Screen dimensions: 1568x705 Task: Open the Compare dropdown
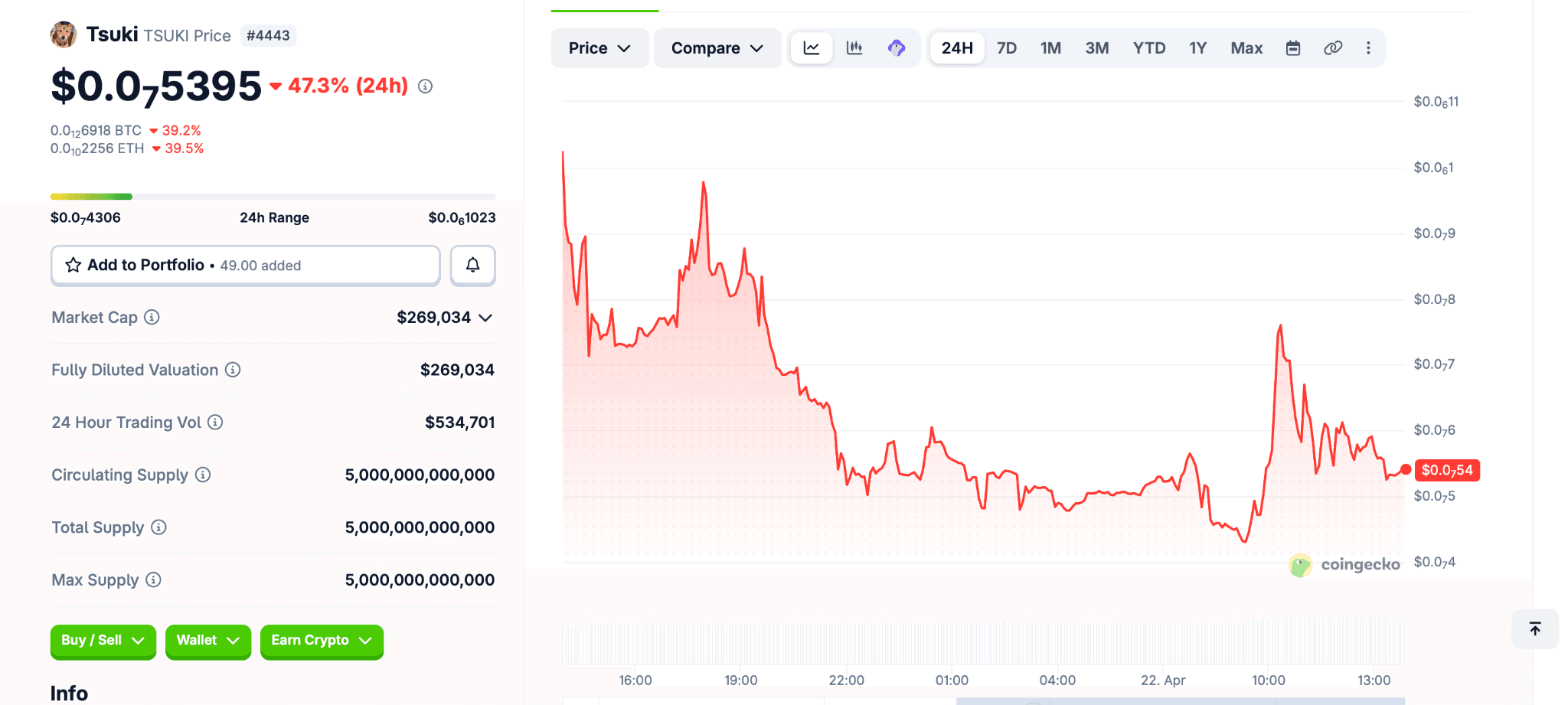pos(717,48)
